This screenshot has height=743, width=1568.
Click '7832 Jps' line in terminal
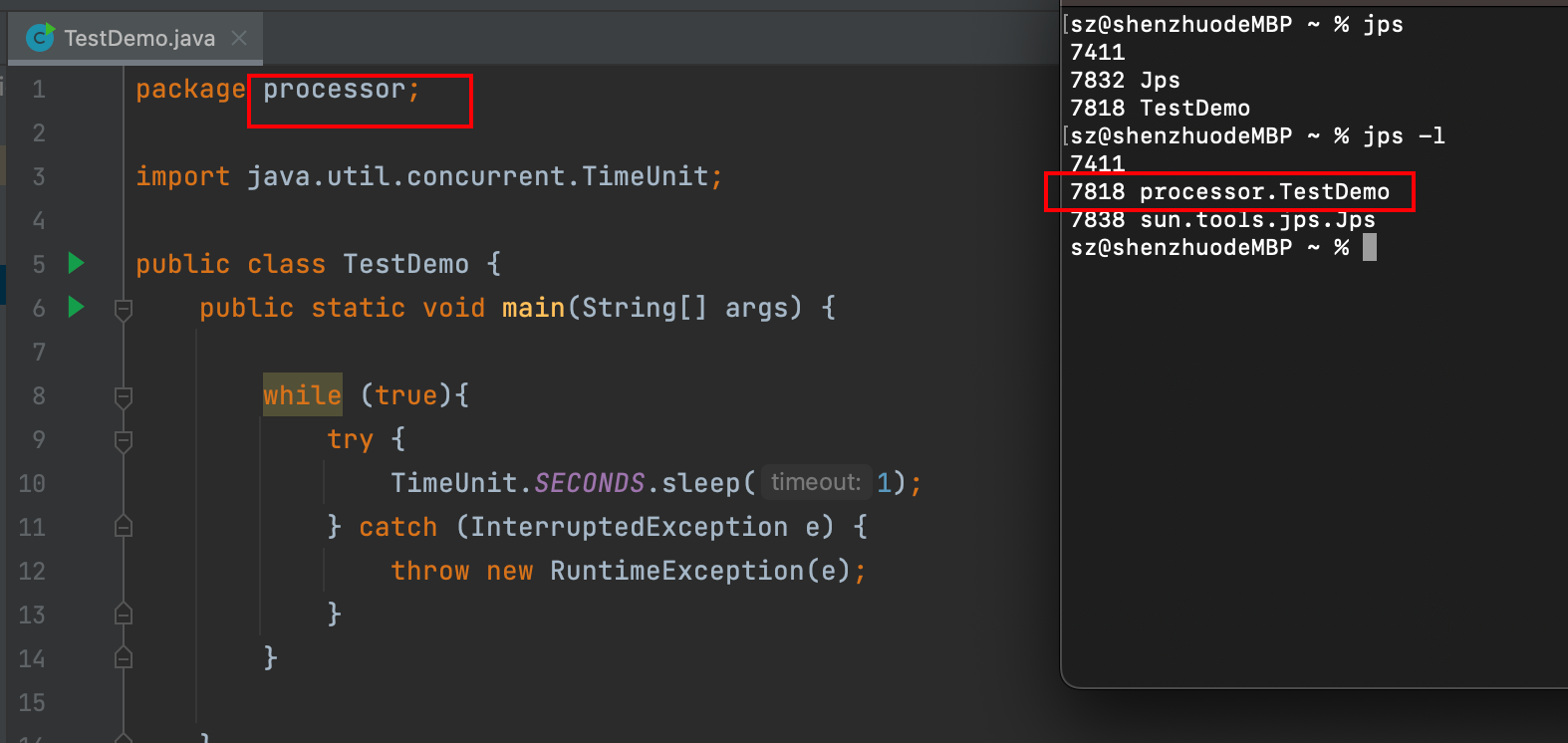click(1125, 80)
